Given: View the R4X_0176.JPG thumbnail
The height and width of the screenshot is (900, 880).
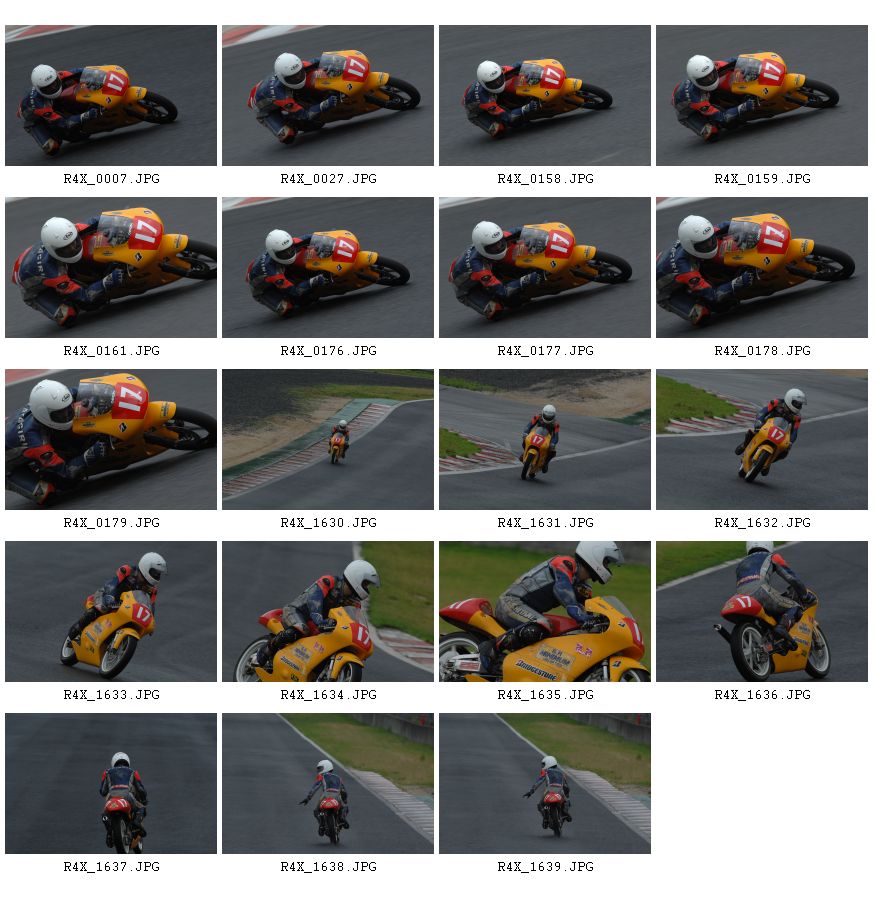Looking at the screenshot, I should 328,267.
